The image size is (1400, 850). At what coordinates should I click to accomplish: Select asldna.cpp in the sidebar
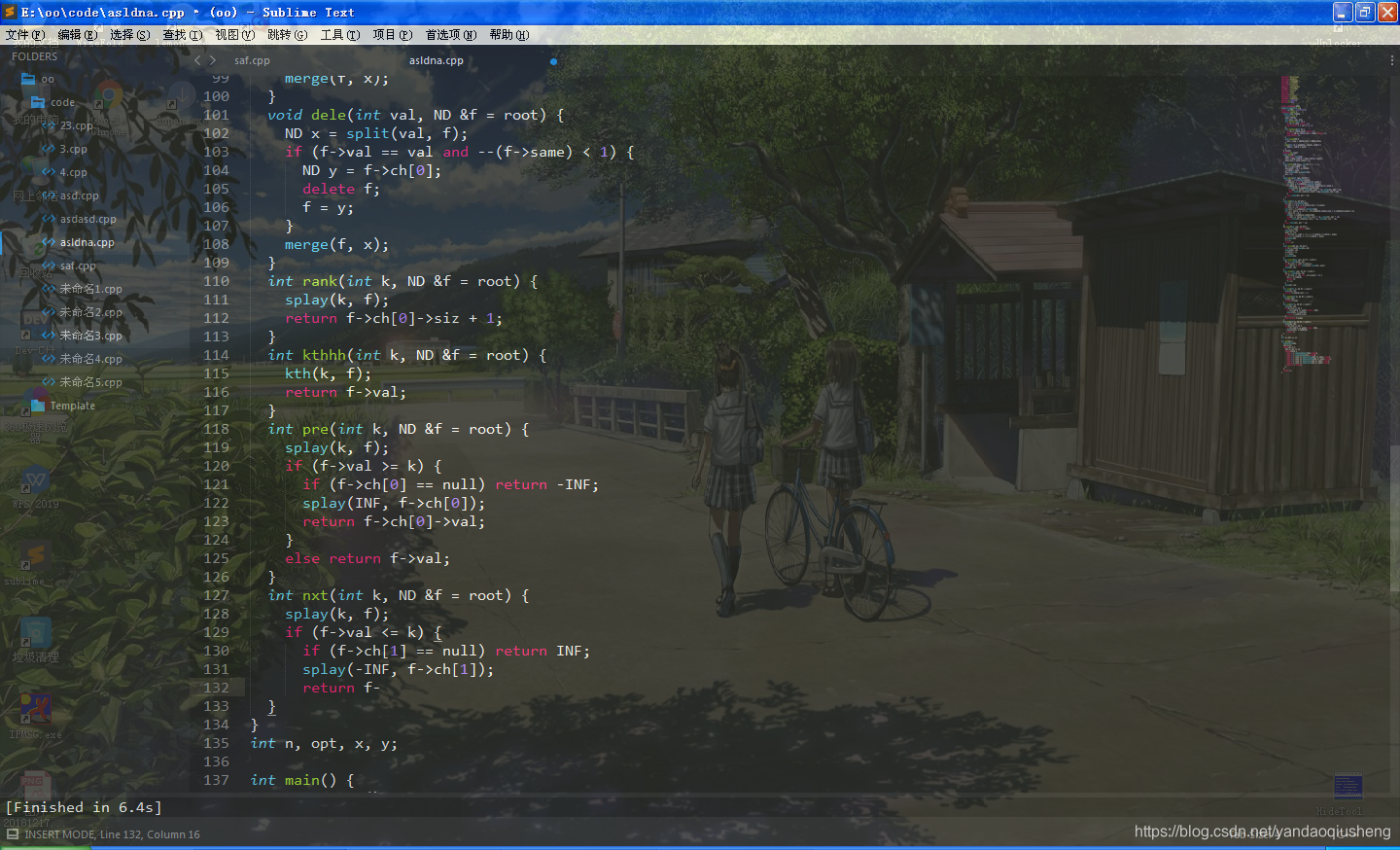[x=87, y=242]
